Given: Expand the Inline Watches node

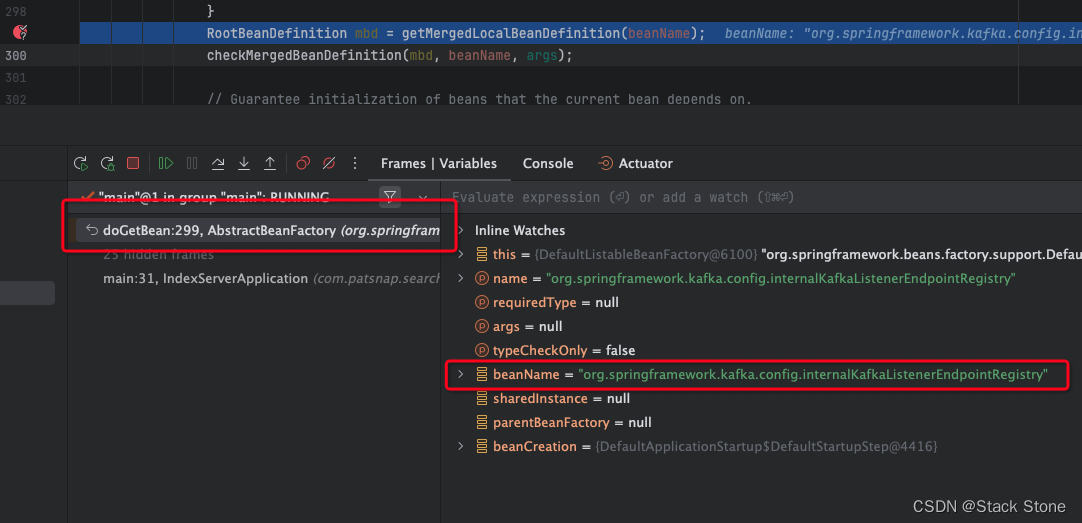Looking at the screenshot, I should coord(461,230).
